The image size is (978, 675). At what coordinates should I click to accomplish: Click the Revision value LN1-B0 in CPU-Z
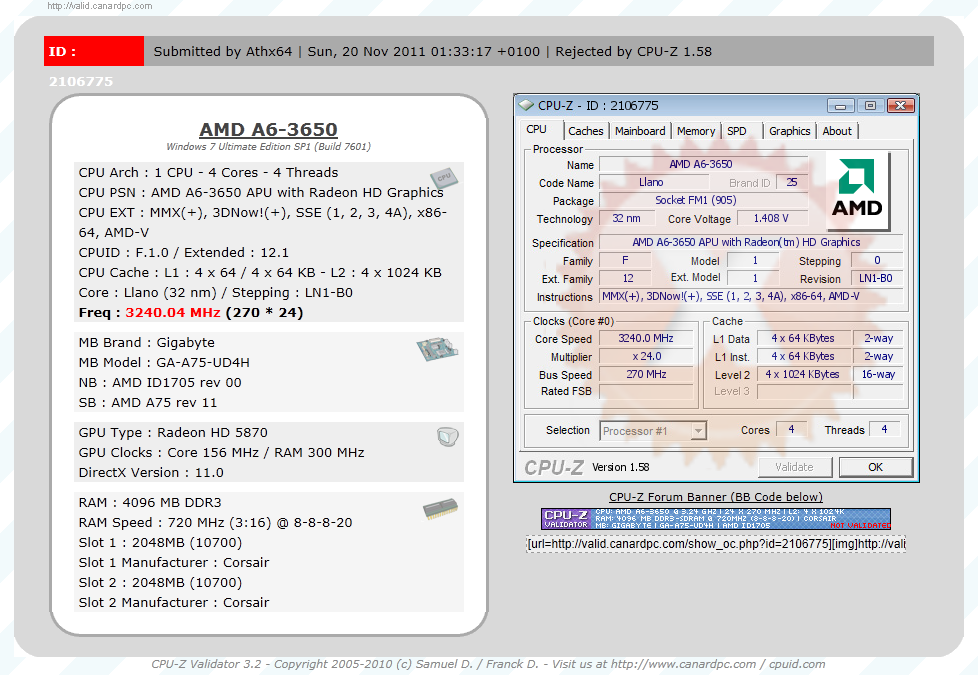pos(876,278)
